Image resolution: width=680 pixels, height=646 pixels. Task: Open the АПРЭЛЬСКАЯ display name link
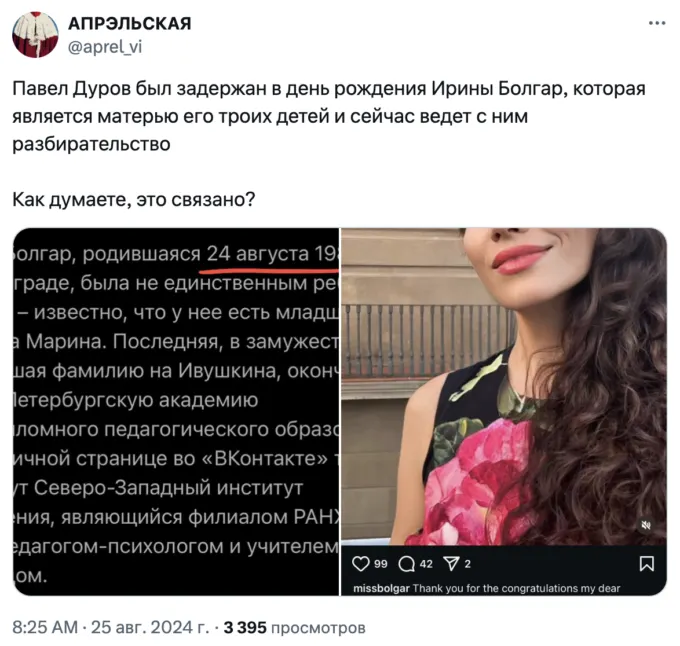coord(129,23)
